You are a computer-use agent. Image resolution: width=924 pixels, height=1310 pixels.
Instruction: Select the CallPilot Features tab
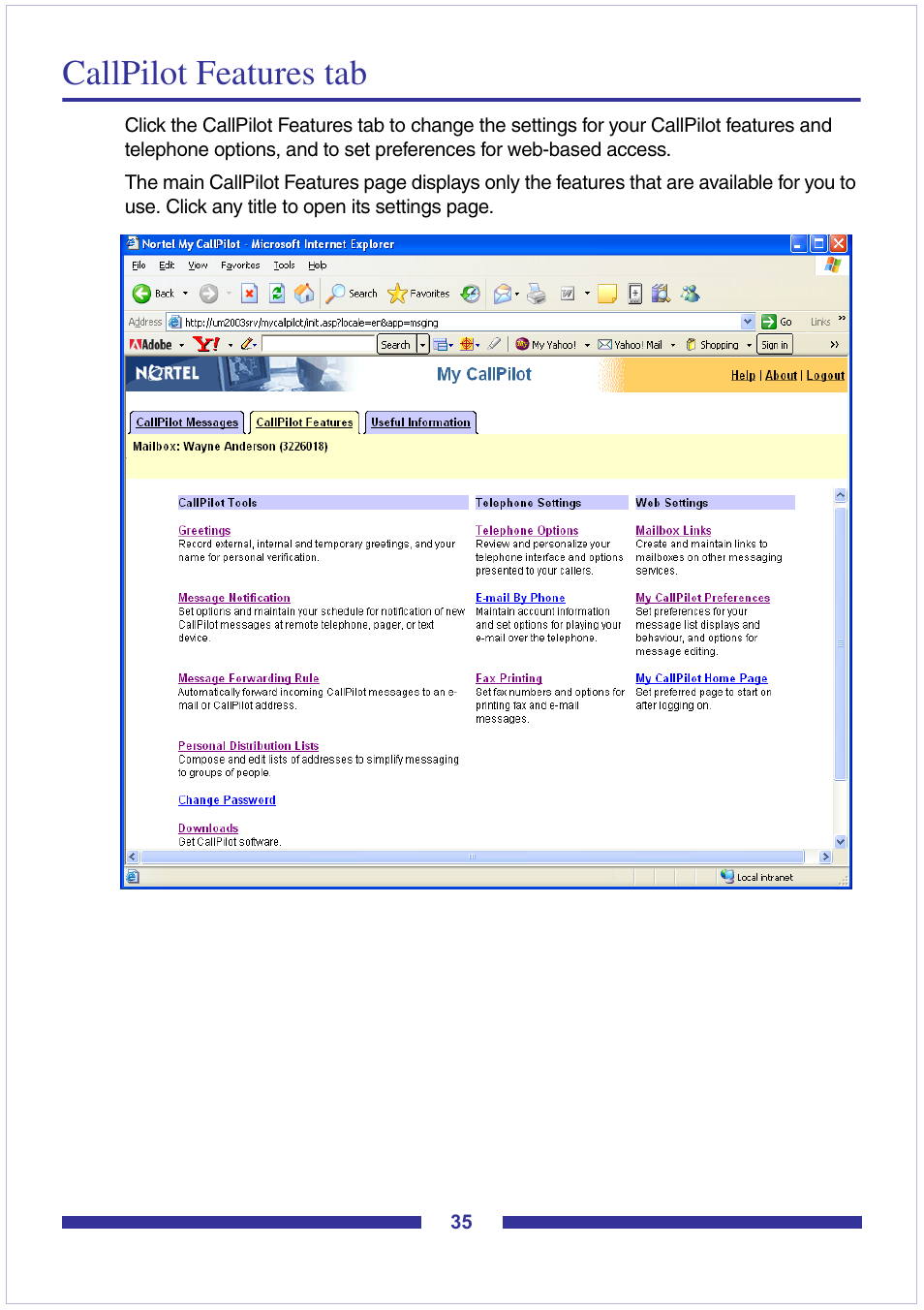coord(304,422)
